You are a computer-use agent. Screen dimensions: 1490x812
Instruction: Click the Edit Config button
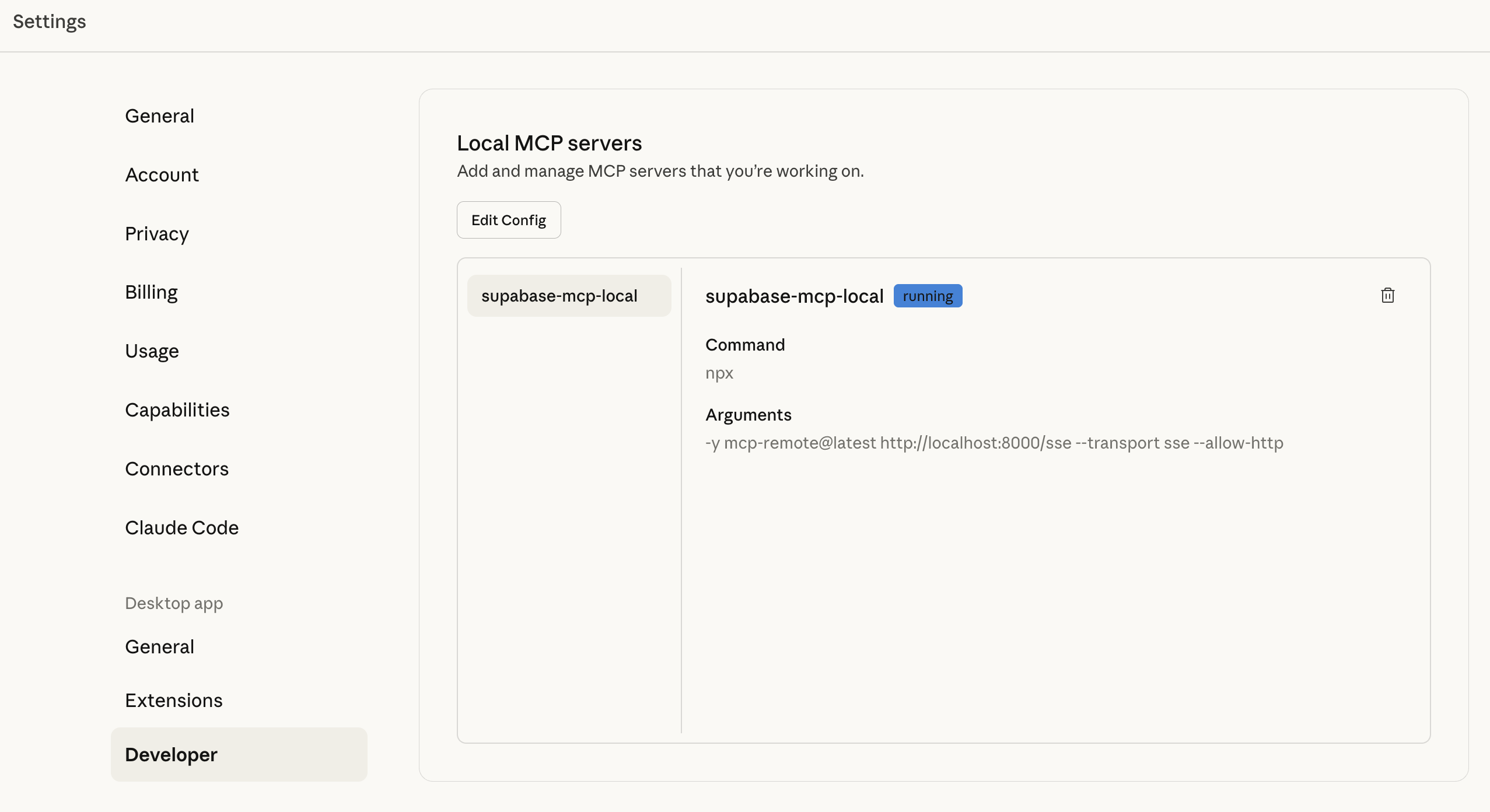coord(508,220)
